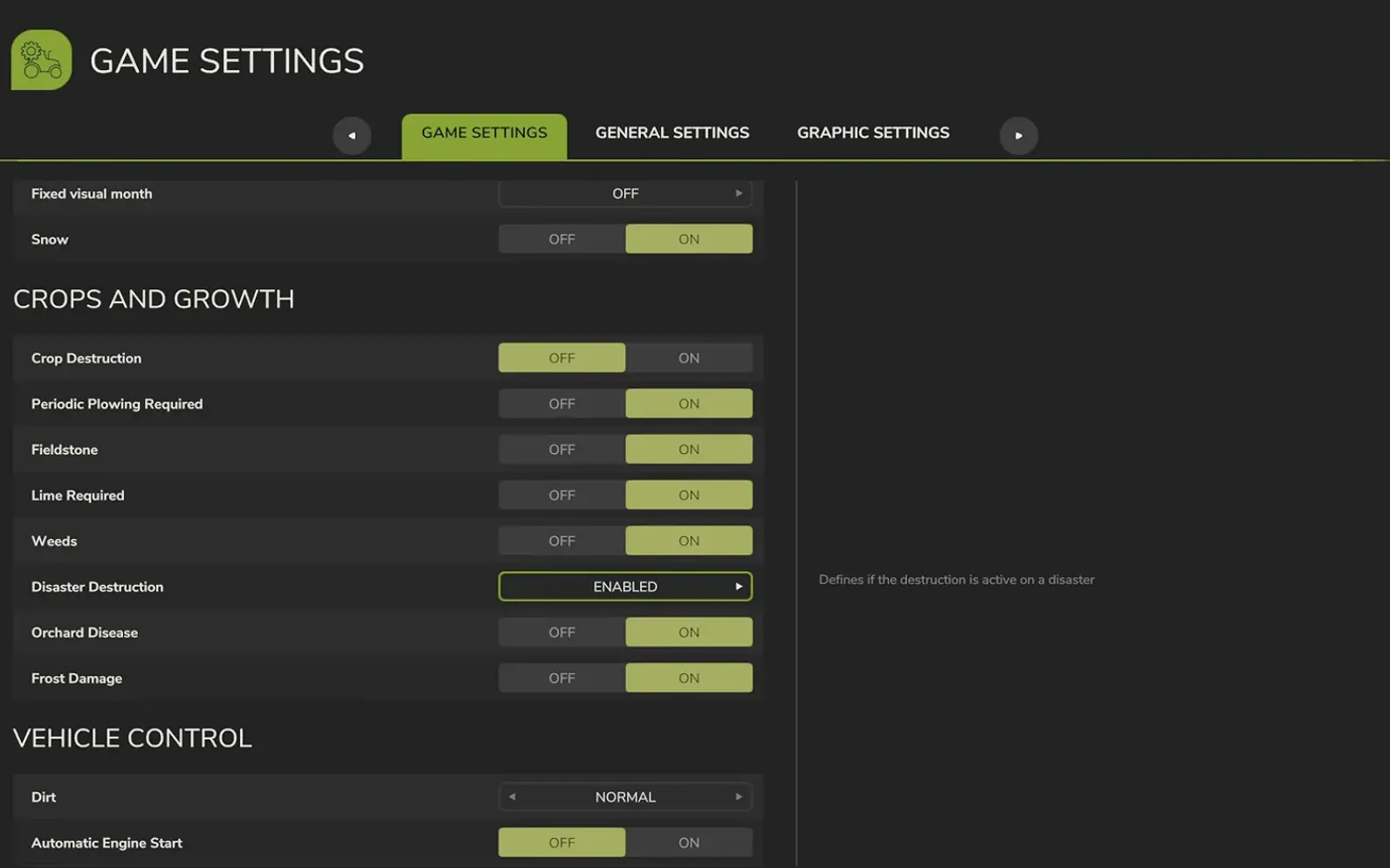Viewport: 1390px width, 868px height.
Task: Click the Vehicle Control section heading
Action: pos(133,738)
